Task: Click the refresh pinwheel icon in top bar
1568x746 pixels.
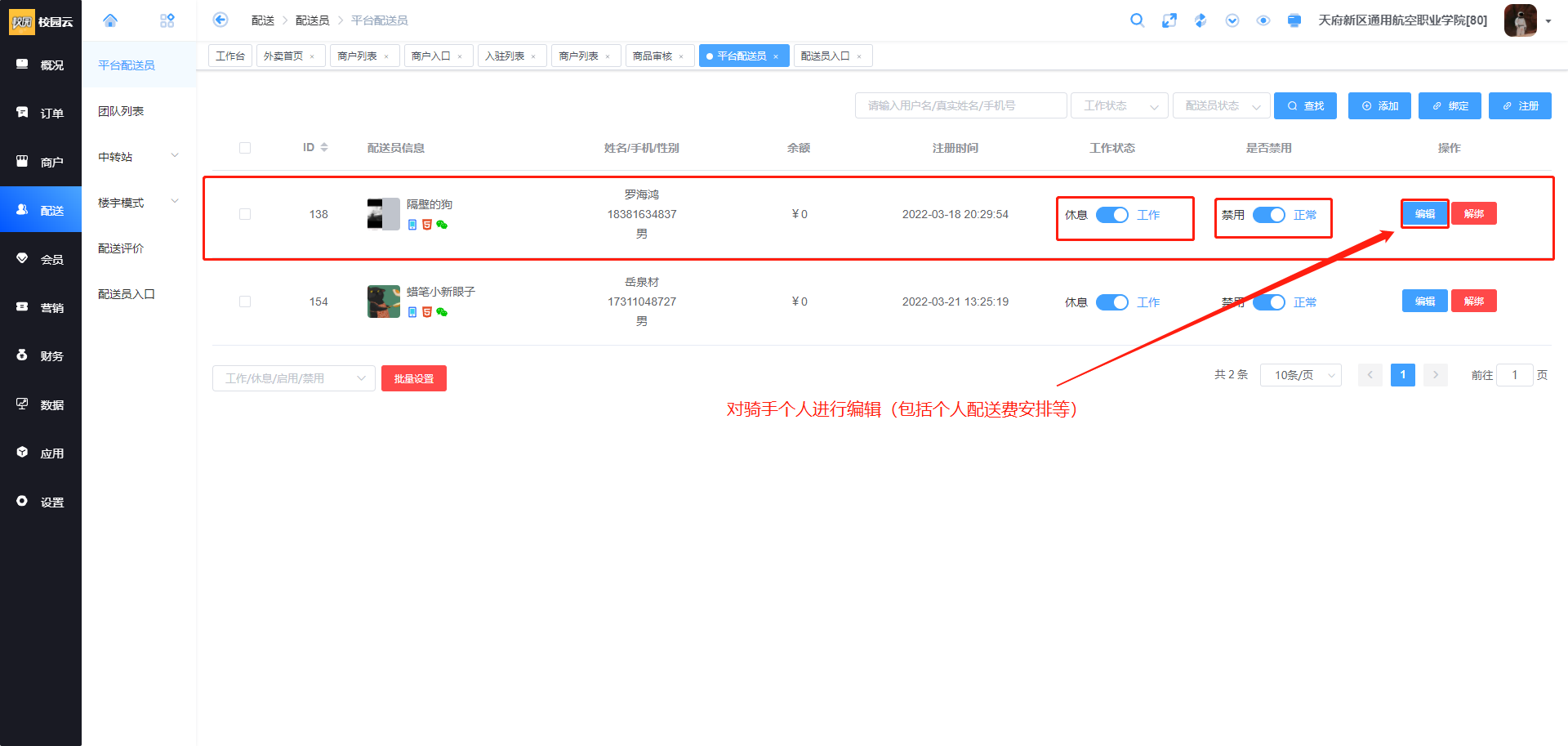Action: point(1200,20)
